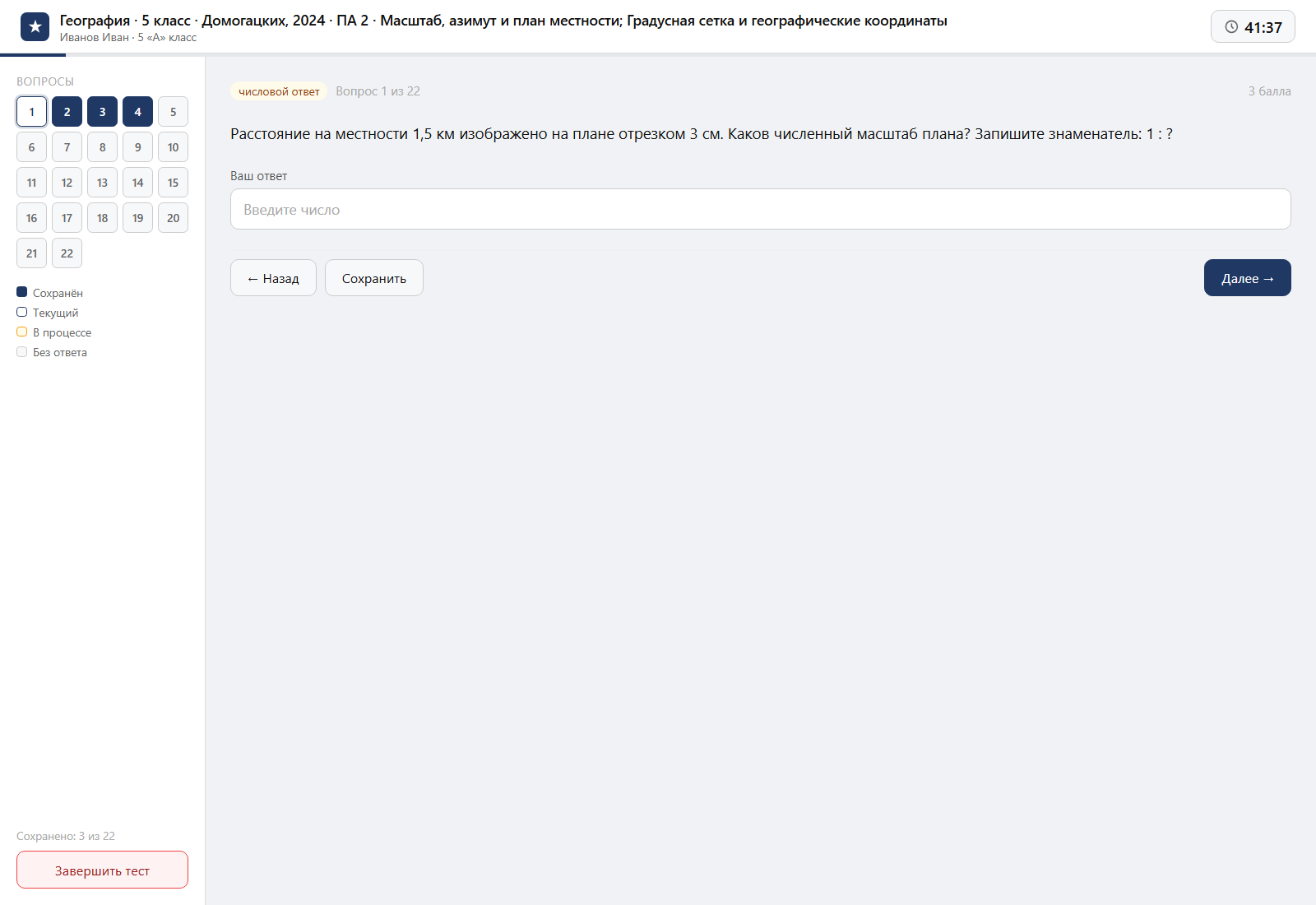Open saved question 3
This screenshot has height=905, width=1316.
pyautogui.click(x=102, y=112)
